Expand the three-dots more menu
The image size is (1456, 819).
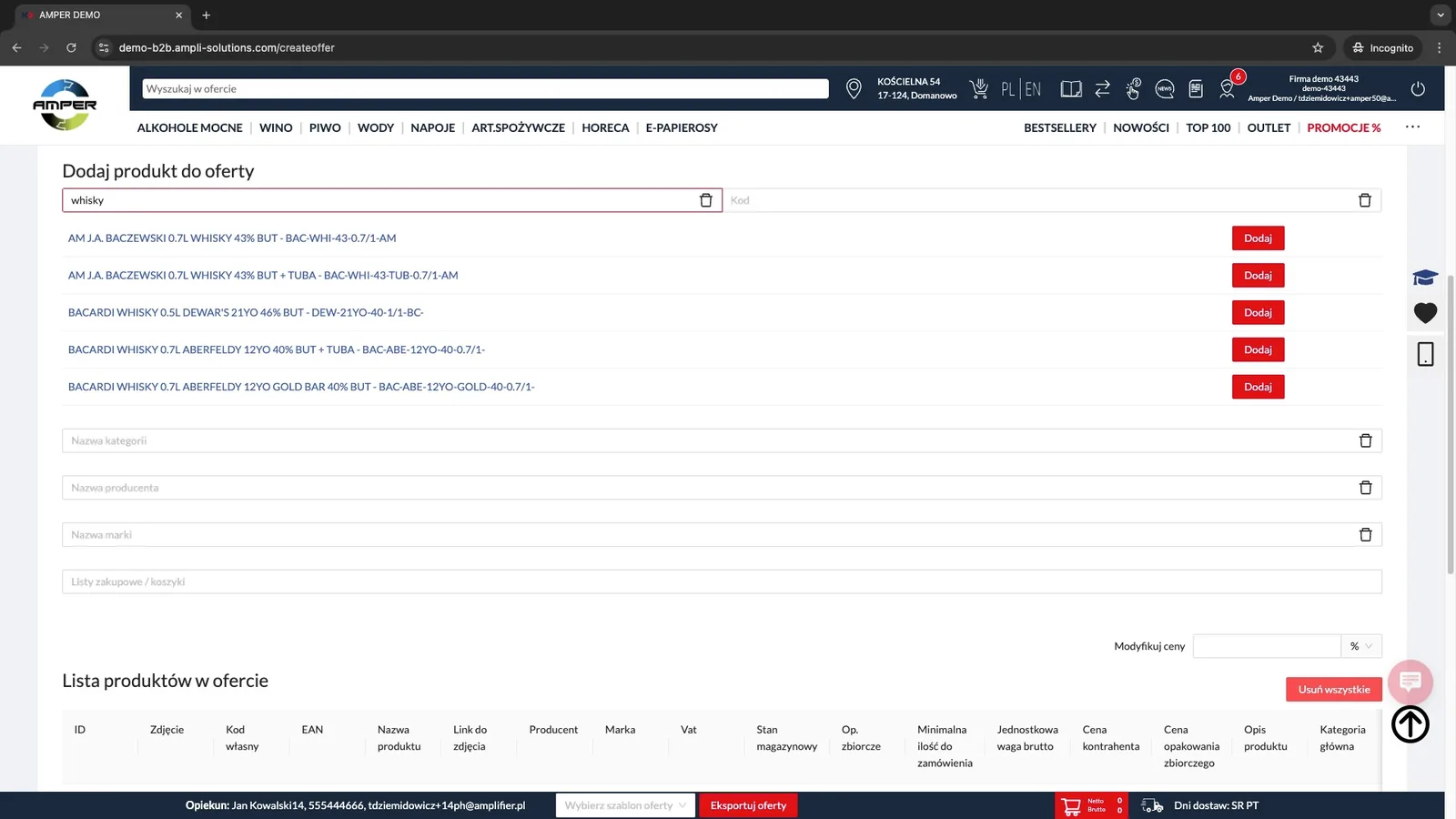[x=1412, y=127]
